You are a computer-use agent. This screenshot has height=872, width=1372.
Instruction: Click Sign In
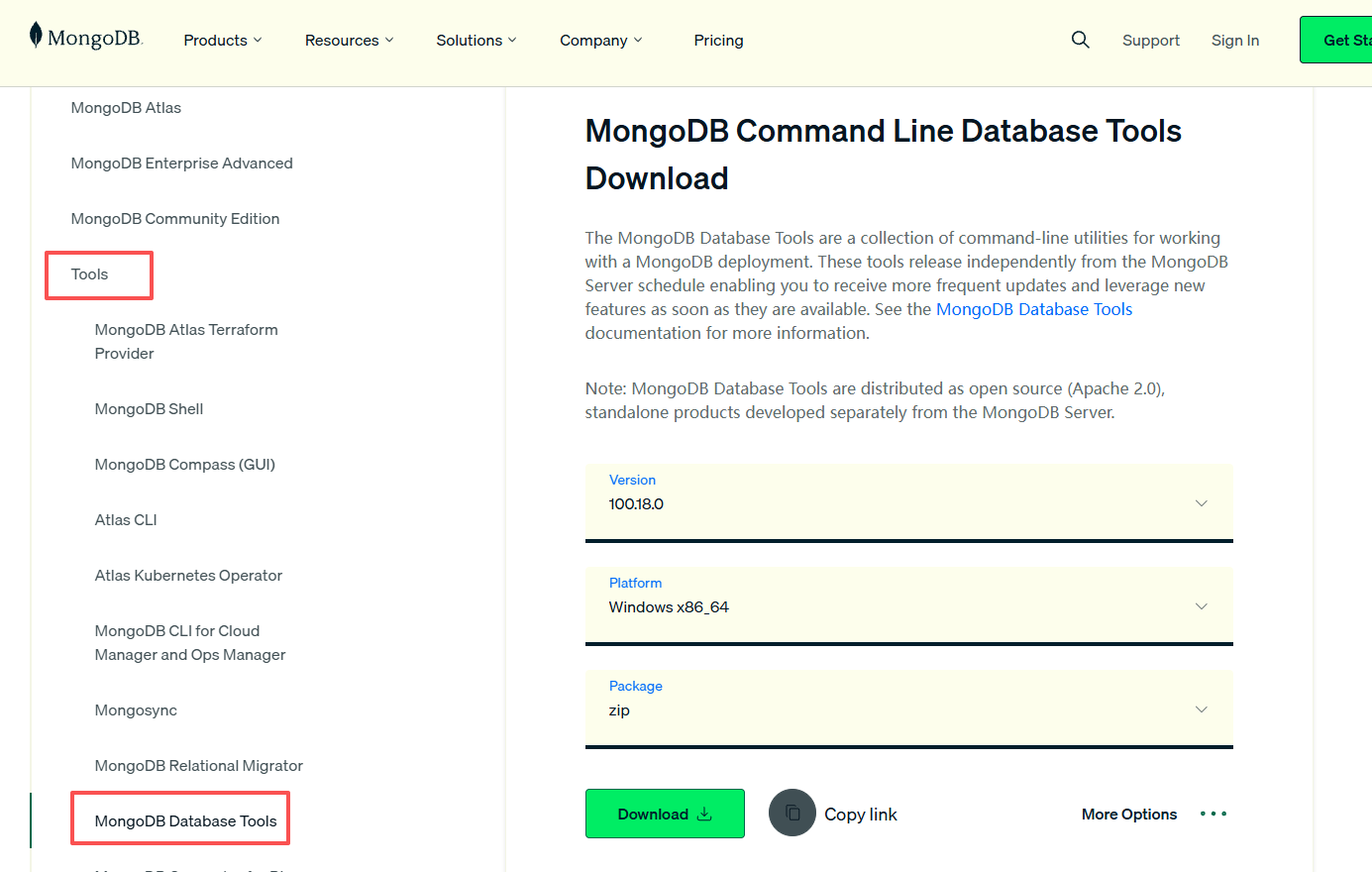[x=1235, y=41]
